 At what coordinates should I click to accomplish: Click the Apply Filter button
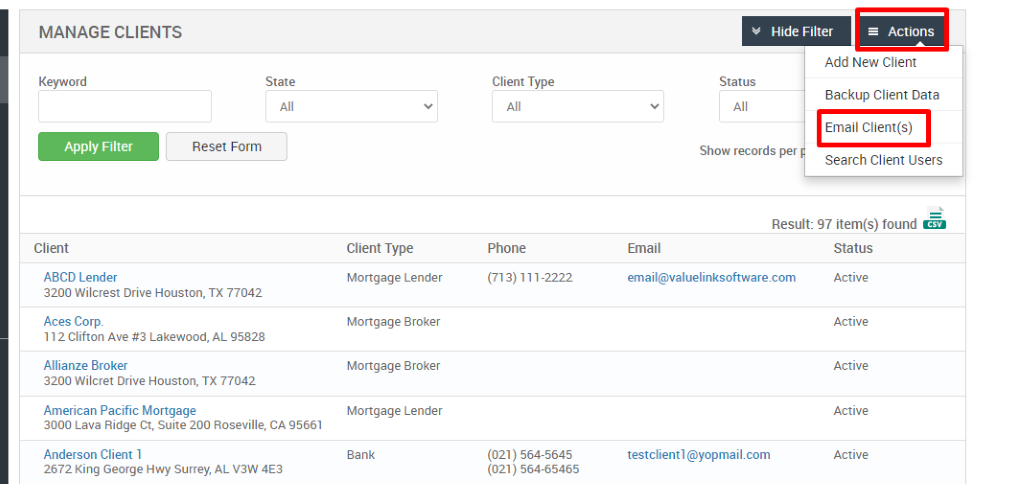[99, 146]
